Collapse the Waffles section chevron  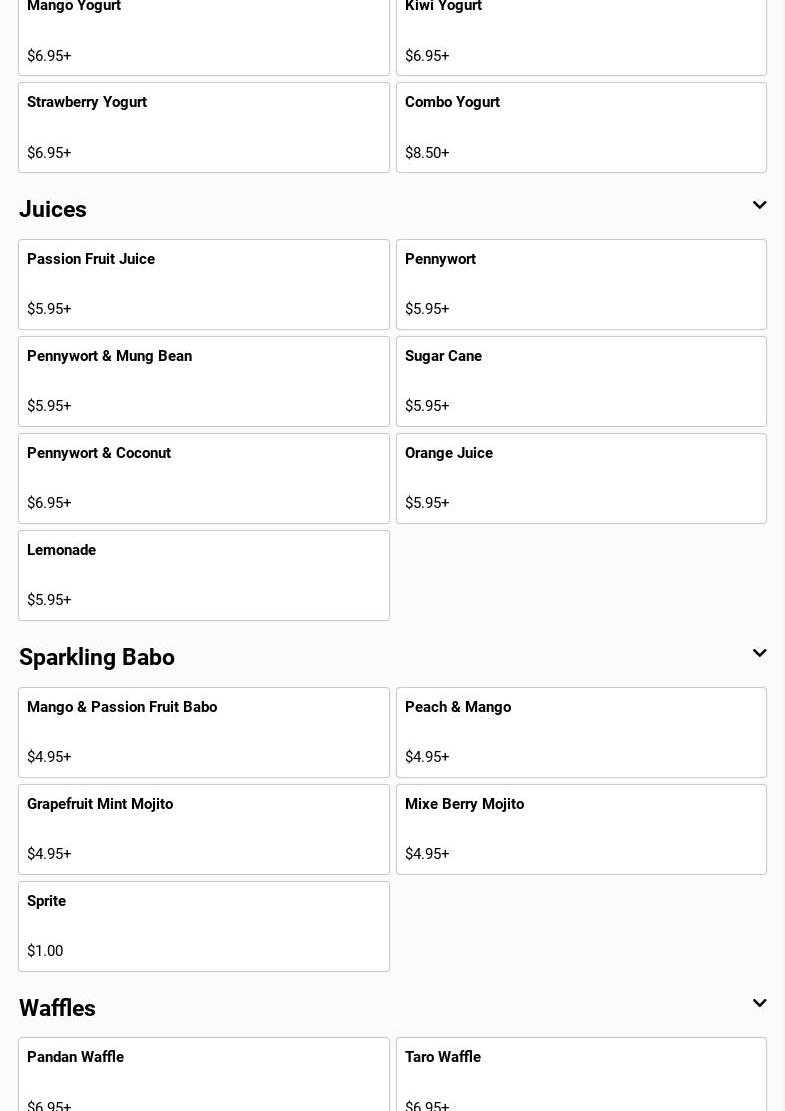(759, 1004)
